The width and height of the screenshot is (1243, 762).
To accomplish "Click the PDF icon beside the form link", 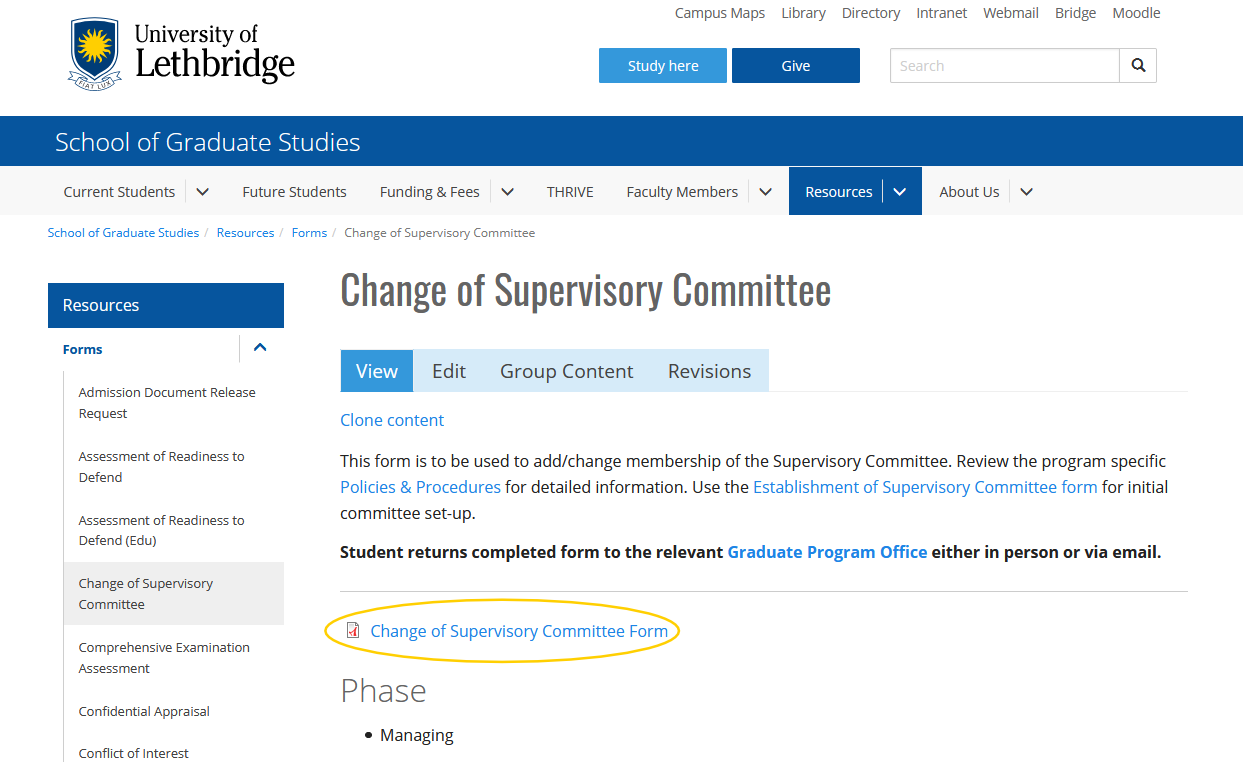I will 352,631.
